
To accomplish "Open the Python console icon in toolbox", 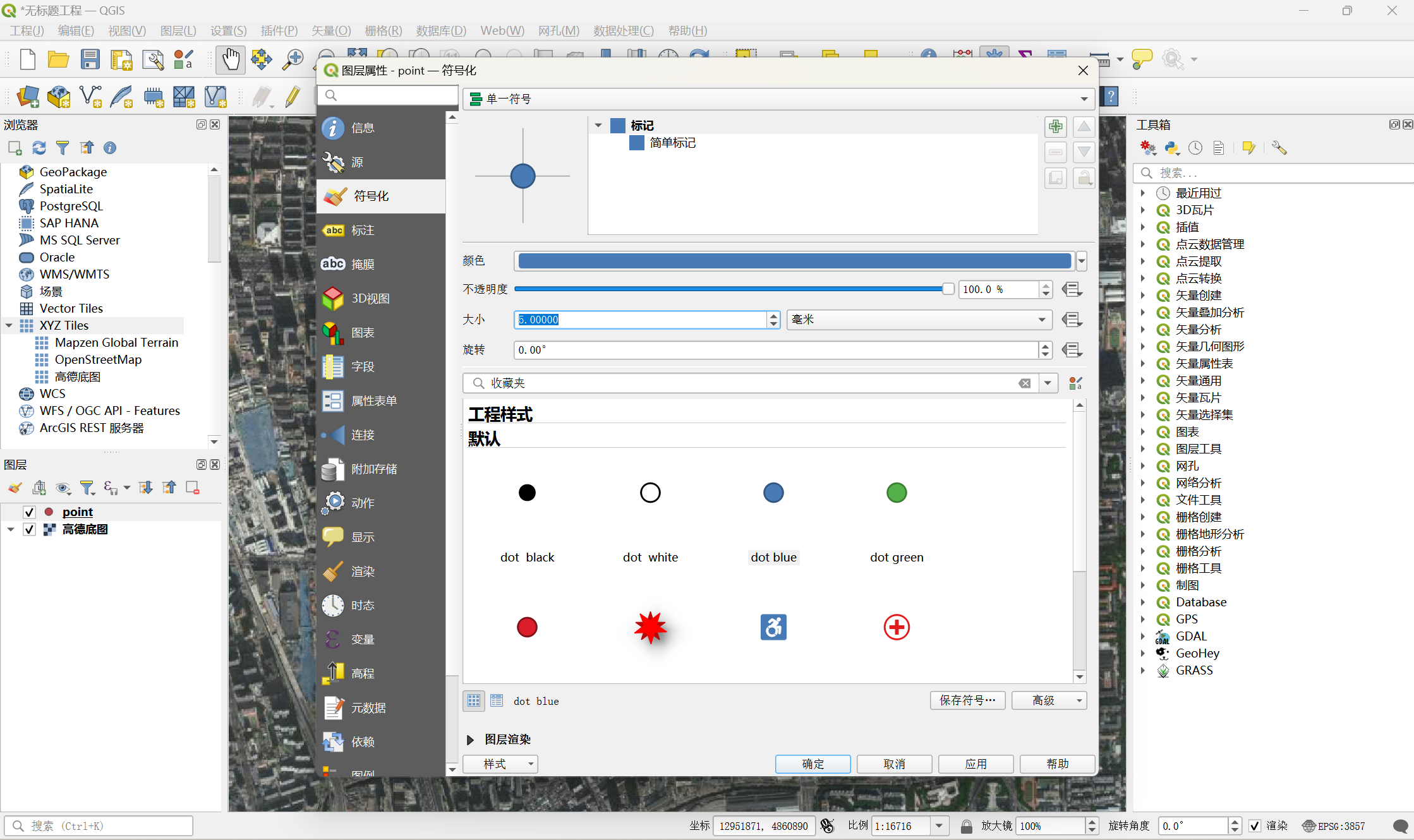I will click(1172, 148).
